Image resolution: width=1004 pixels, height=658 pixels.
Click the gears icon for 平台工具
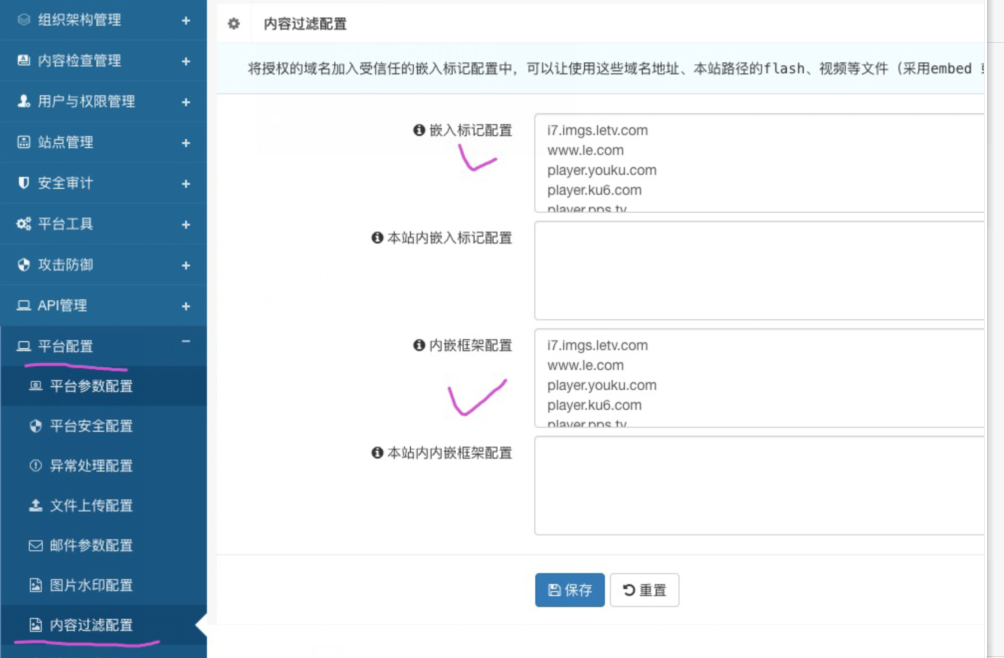[x=24, y=224]
